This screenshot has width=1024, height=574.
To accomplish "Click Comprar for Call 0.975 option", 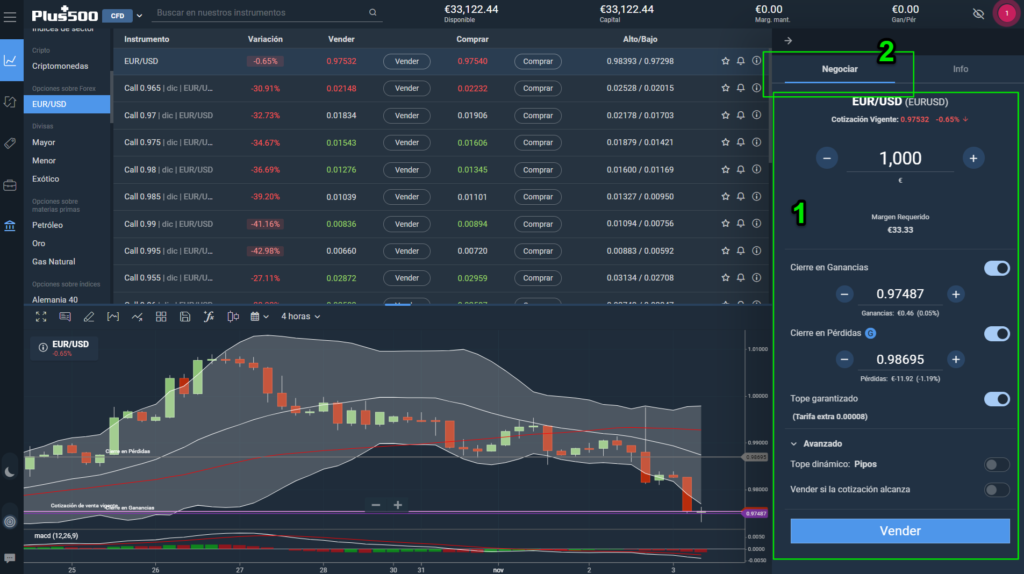I will (x=537, y=142).
